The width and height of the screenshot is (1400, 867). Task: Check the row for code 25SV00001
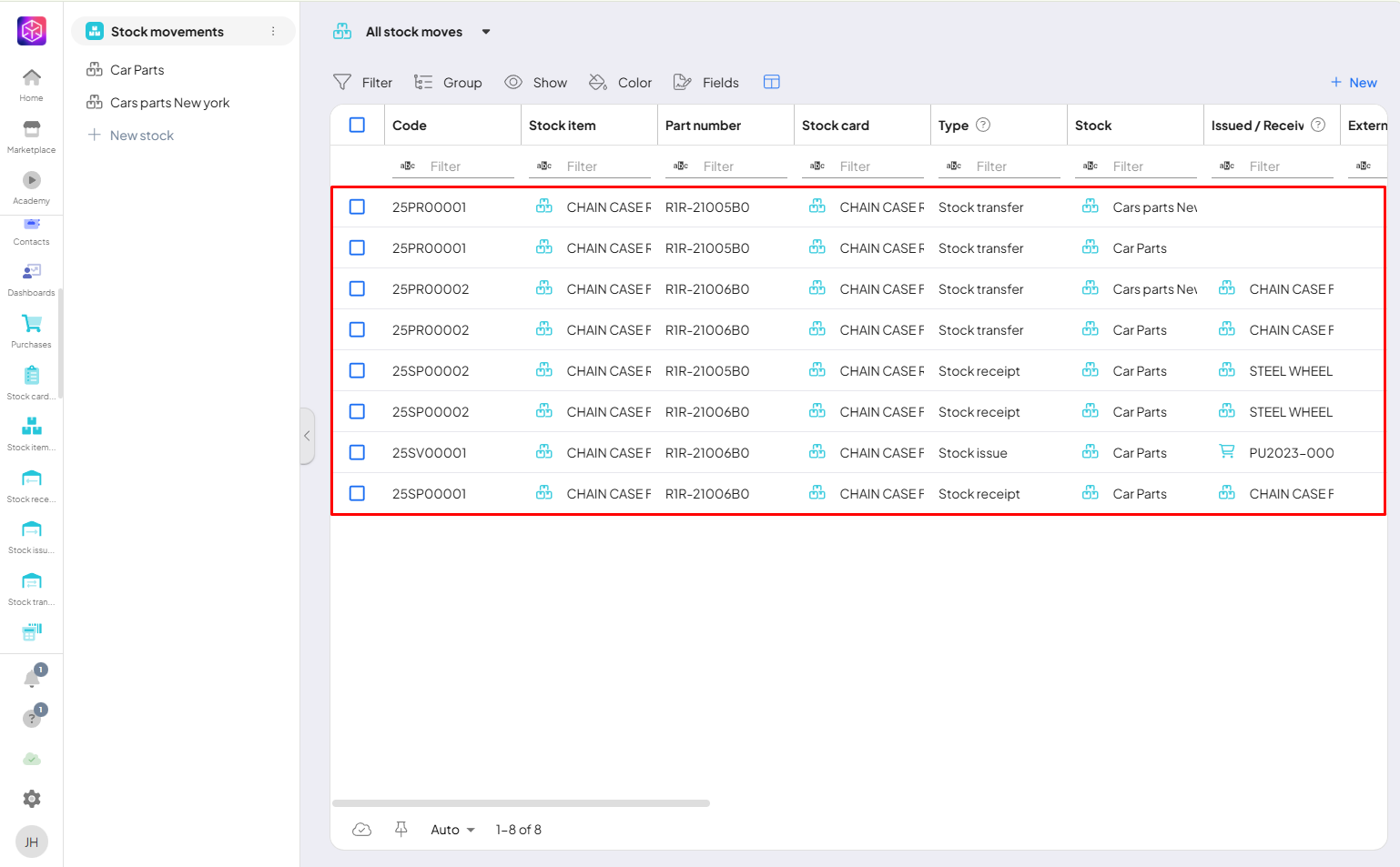[x=357, y=453]
